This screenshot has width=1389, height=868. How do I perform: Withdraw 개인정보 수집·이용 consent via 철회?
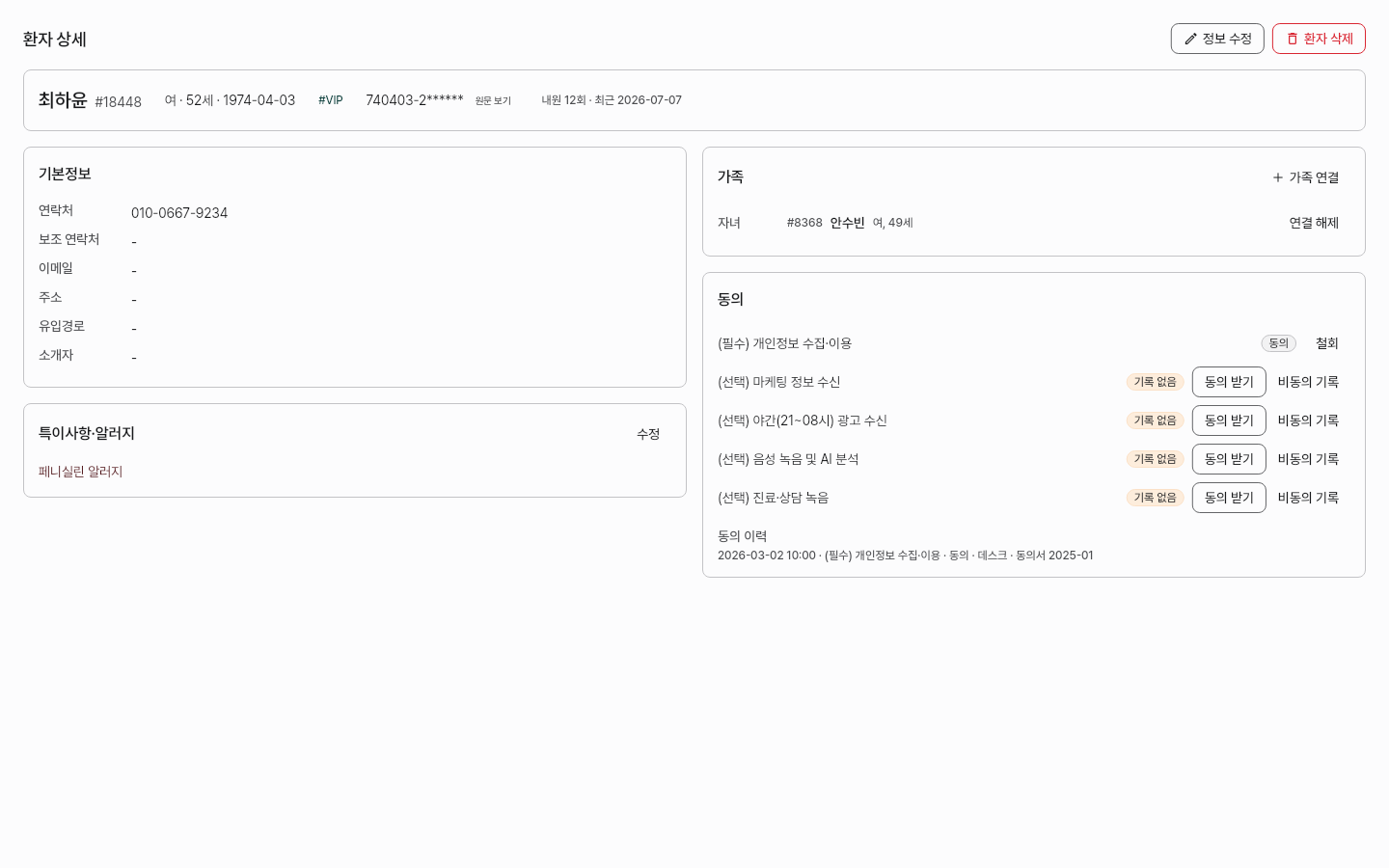point(1327,343)
